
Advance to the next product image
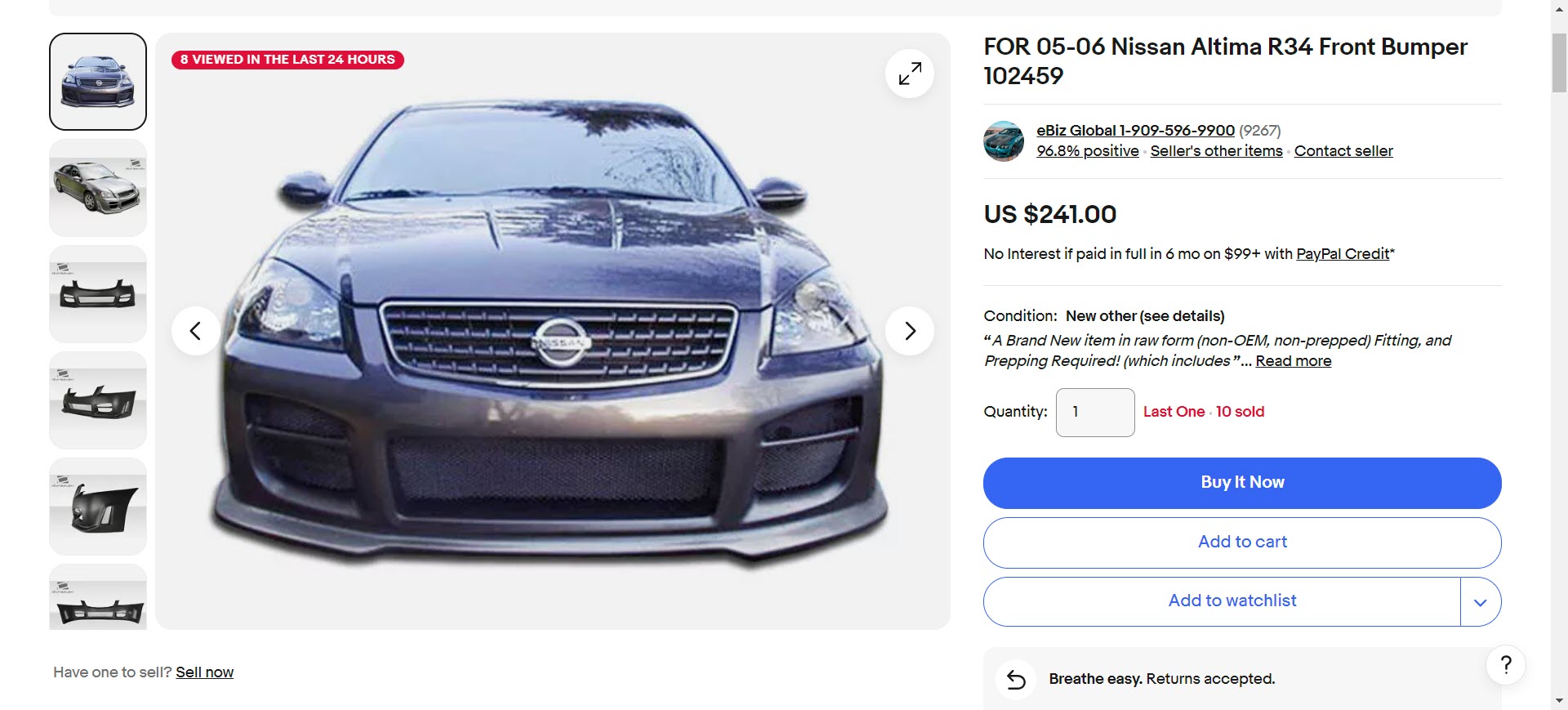[910, 331]
